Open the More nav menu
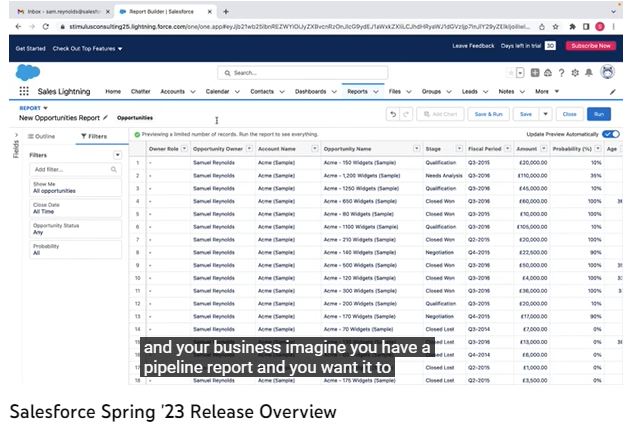This screenshot has width=629, height=429. (547, 91)
